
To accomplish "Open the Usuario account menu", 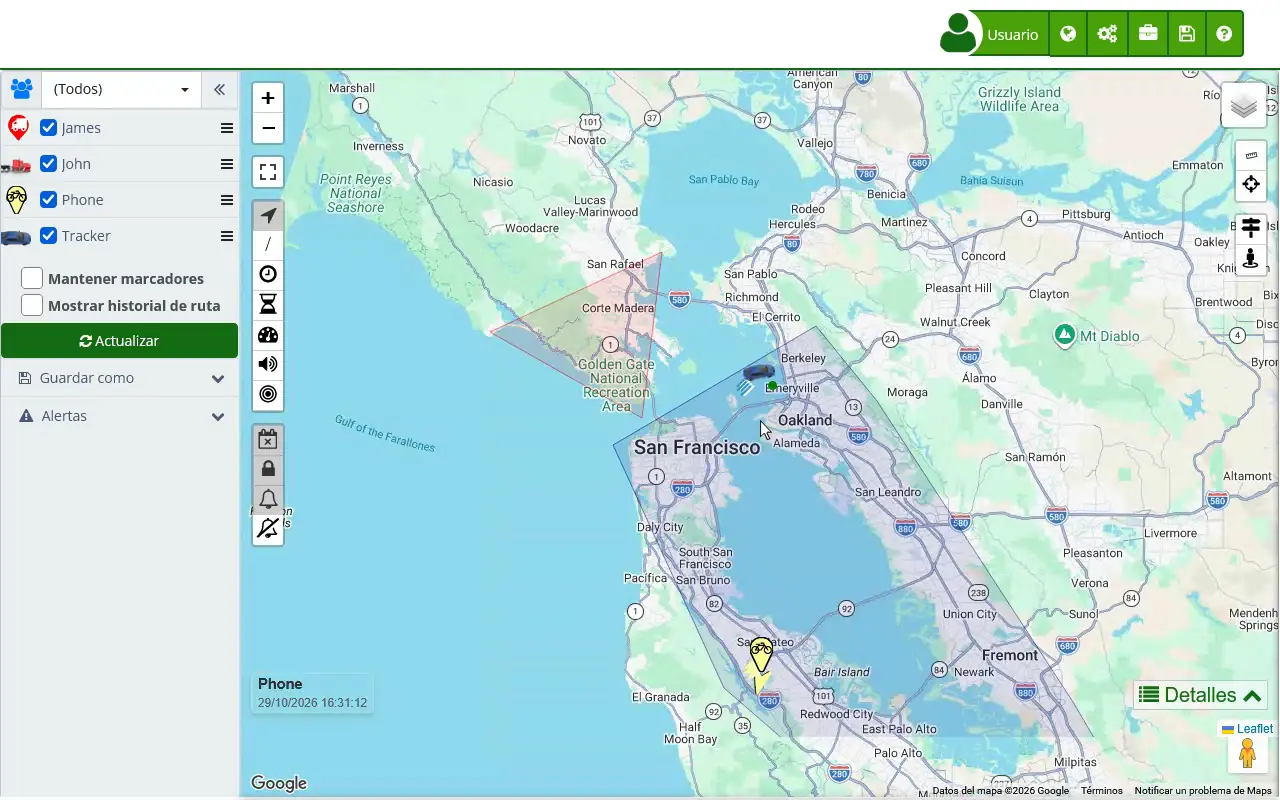I will pos(994,34).
